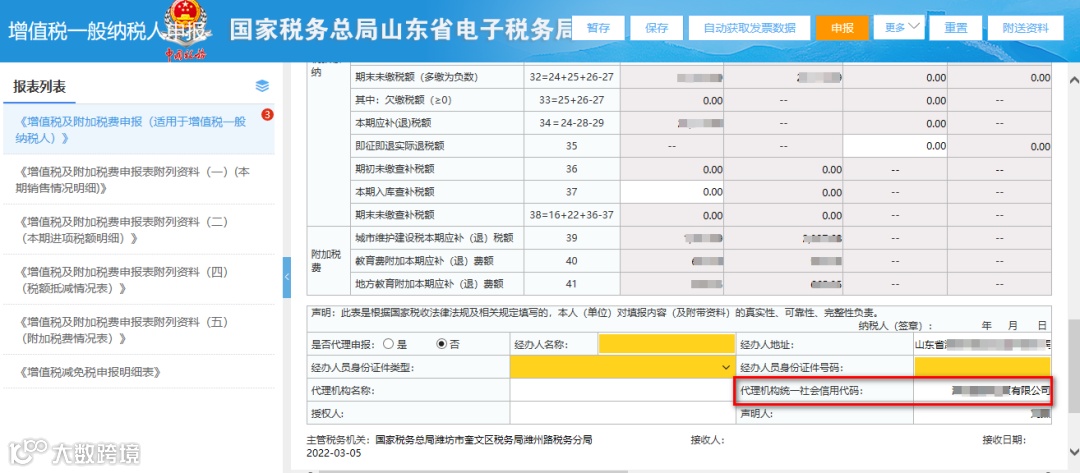The image size is (1080, 473).
Task: Open 附列资料（四）税额抵减情况表 report
Action: coord(138,280)
